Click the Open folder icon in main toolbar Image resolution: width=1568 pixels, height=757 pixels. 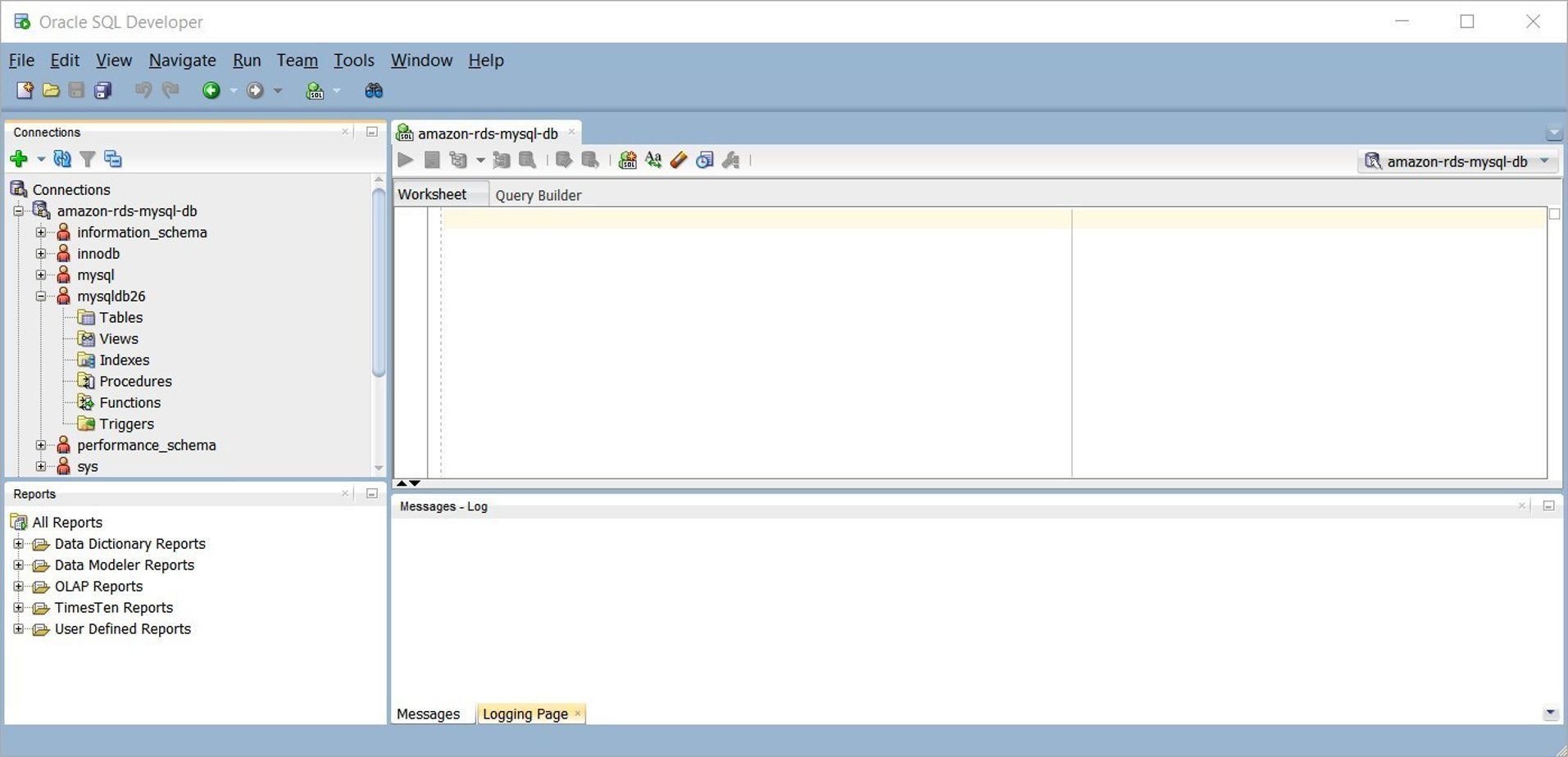pyautogui.click(x=51, y=90)
